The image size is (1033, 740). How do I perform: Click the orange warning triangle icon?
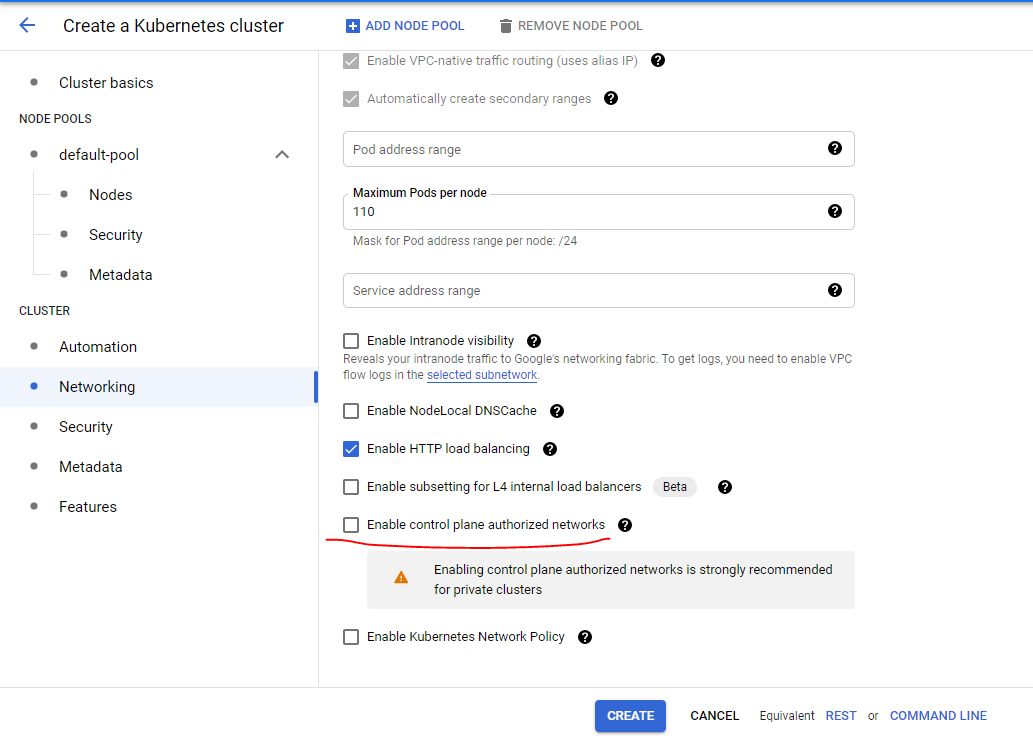tap(401, 578)
